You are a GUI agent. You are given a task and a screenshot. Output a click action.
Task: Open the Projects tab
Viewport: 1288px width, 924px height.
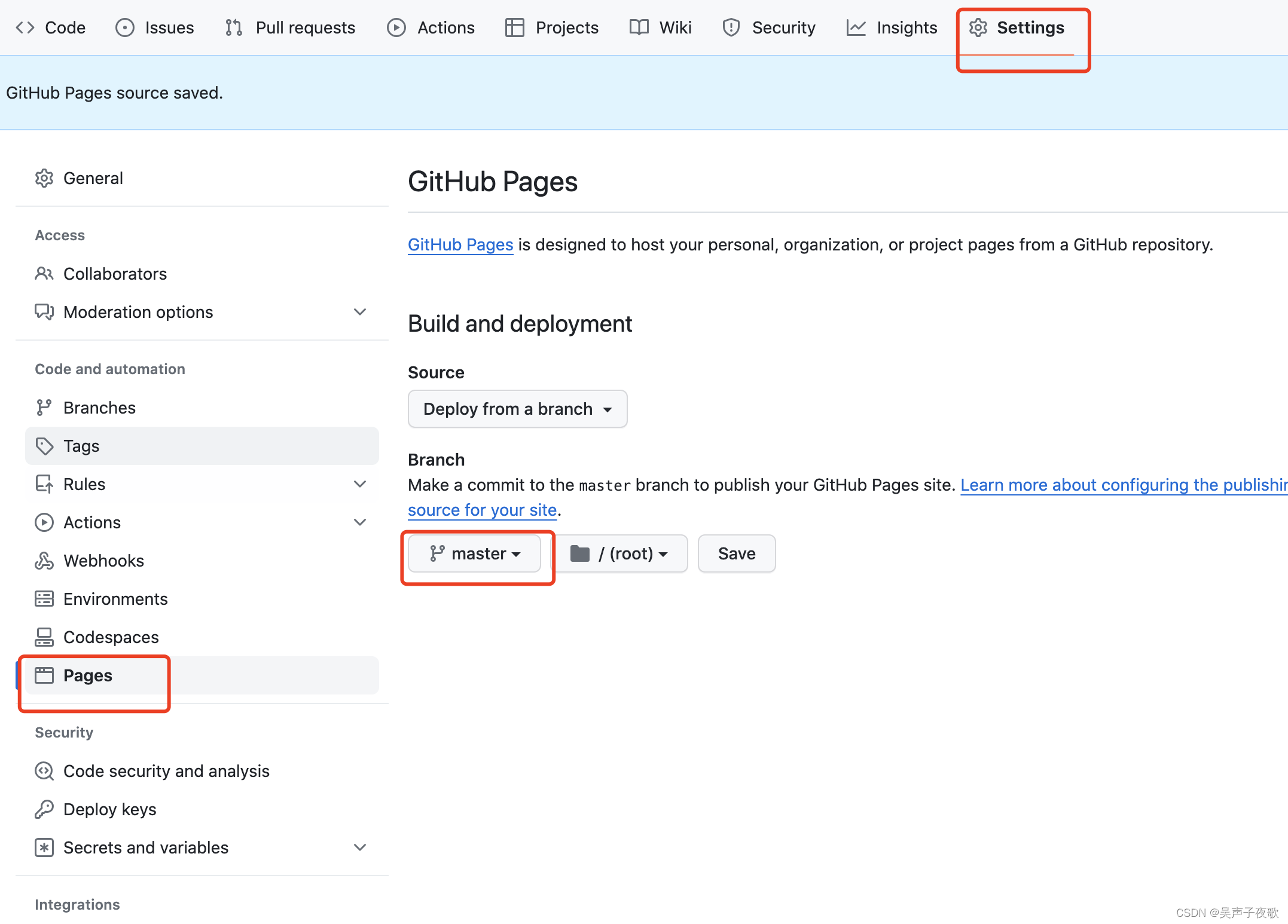pyautogui.click(x=551, y=27)
